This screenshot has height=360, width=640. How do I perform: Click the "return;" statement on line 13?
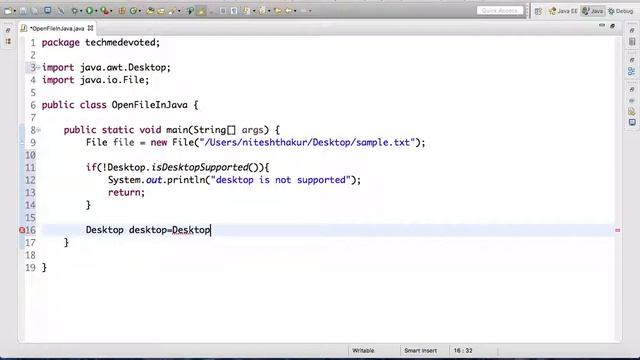pos(126,193)
